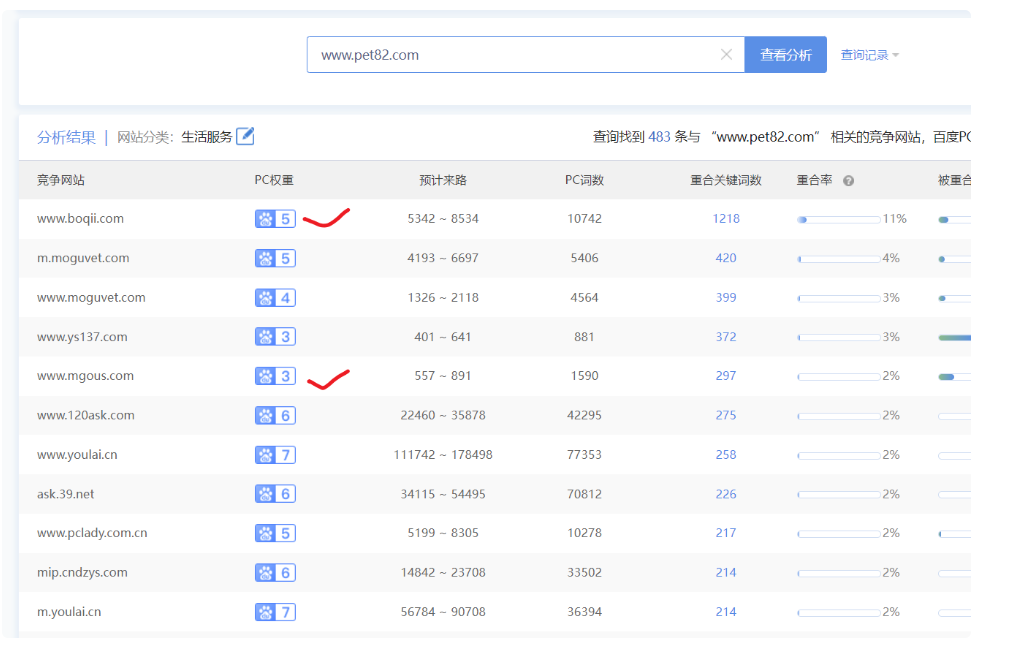1017x646 pixels.
Task: Click the 查看分析 button
Action: coord(785,54)
